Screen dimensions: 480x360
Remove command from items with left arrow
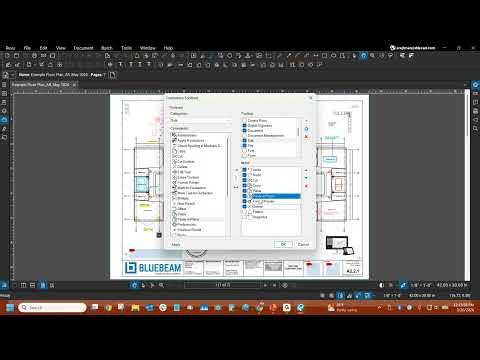[x=236, y=187]
